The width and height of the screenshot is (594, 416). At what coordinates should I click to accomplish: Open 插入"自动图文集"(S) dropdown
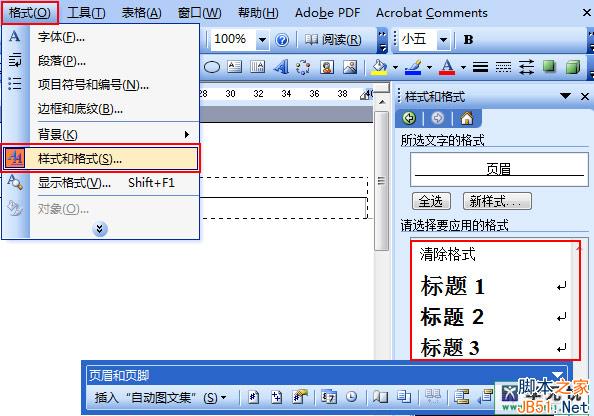[x=160, y=397]
